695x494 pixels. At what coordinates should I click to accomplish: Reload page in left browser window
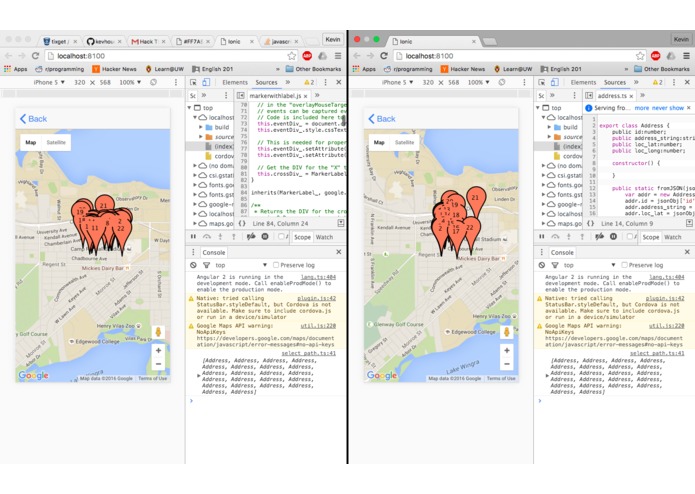tap(35, 56)
